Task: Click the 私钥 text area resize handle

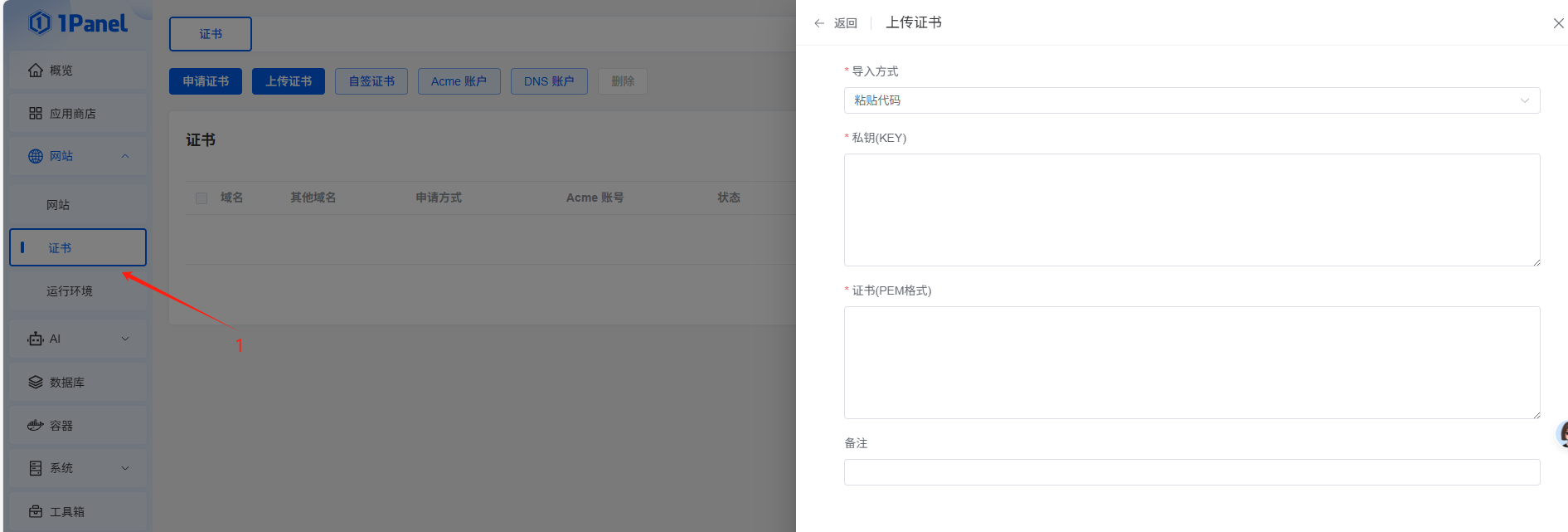Action: click(1536, 261)
